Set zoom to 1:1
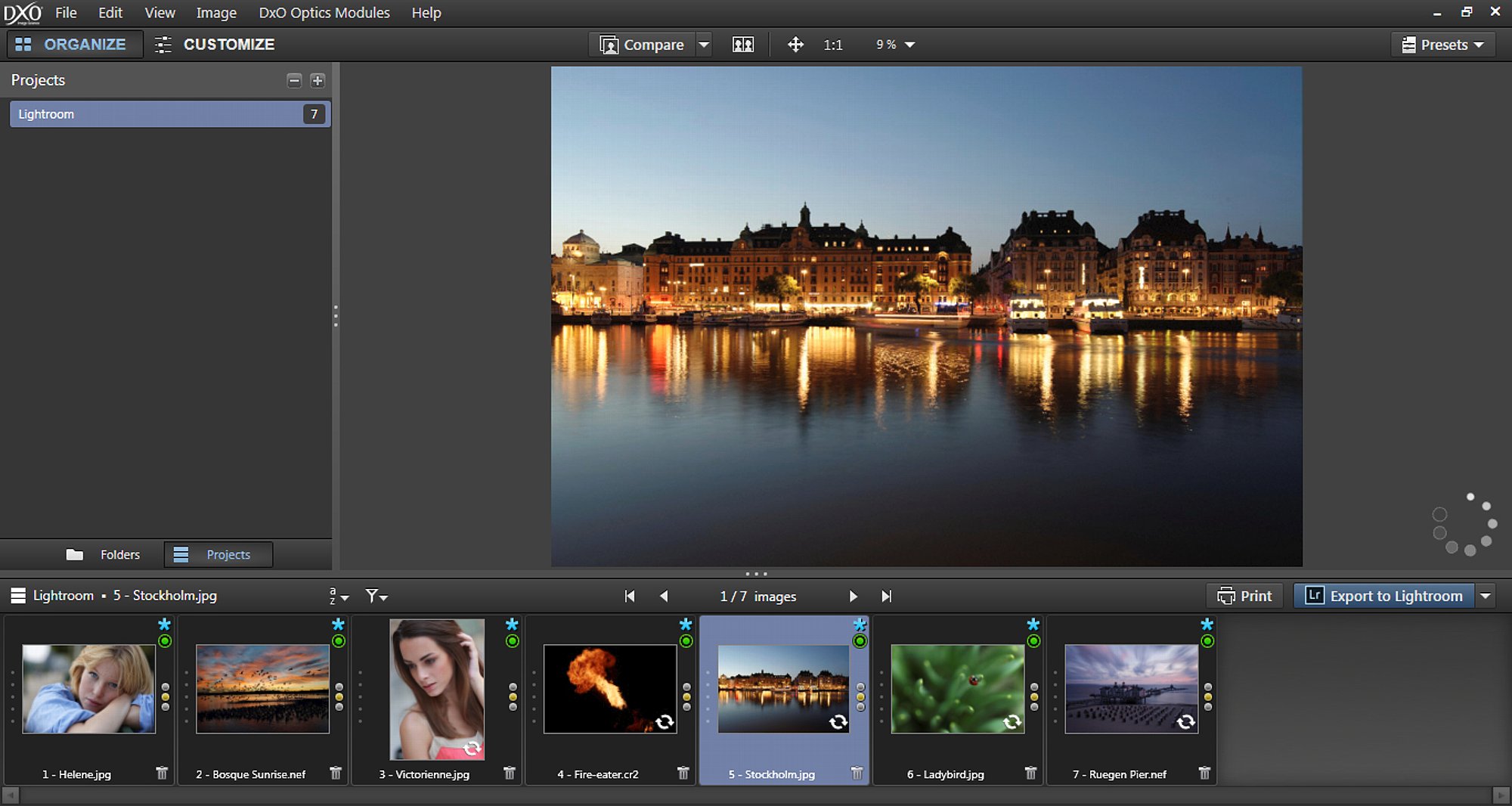The height and width of the screenshot is (806, 1512). pos(832,45)
